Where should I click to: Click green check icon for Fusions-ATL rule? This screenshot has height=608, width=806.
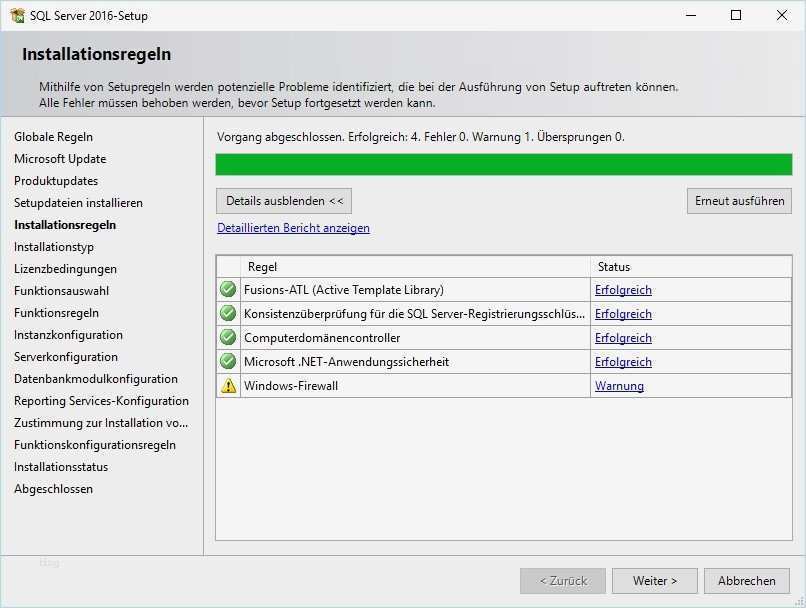(228, 289)
